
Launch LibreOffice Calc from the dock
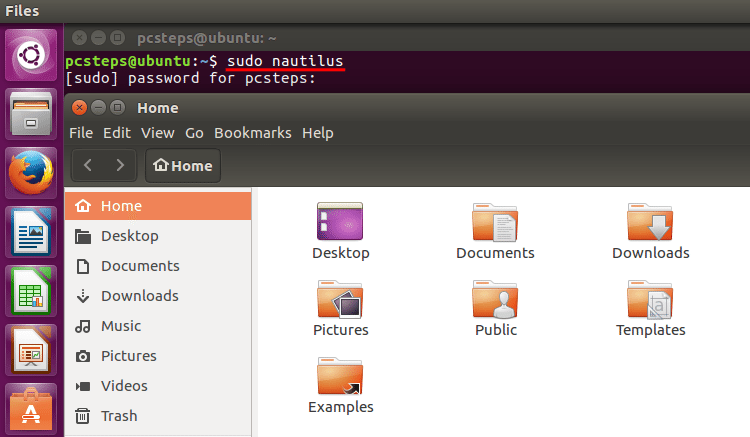coord(31,291)
